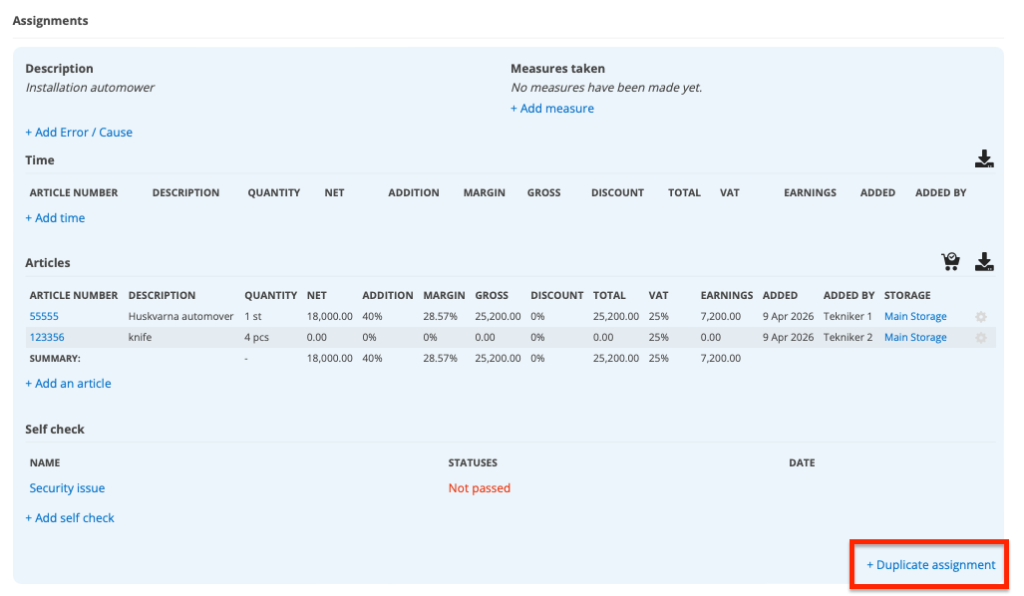Click + Add an article link
The height and width of the screenshot is (596, 1024).
click(x=68, y=383)
